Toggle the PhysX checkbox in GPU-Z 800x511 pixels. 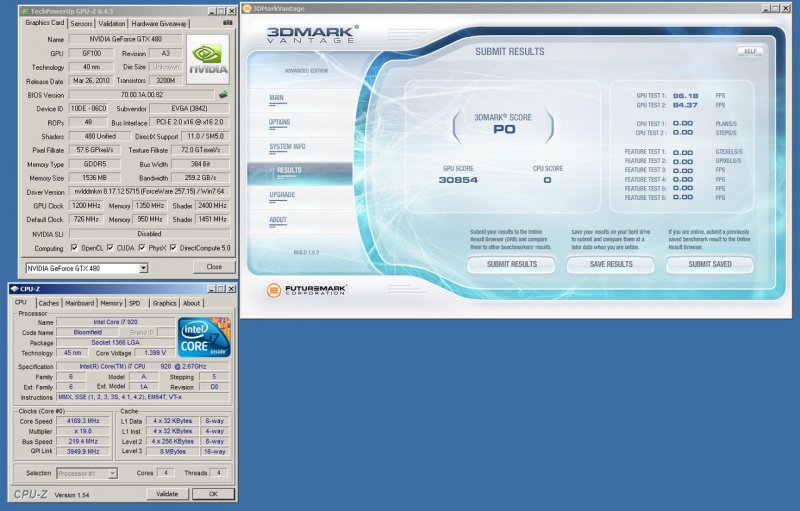pyautogui.click(x=142, y=248)
